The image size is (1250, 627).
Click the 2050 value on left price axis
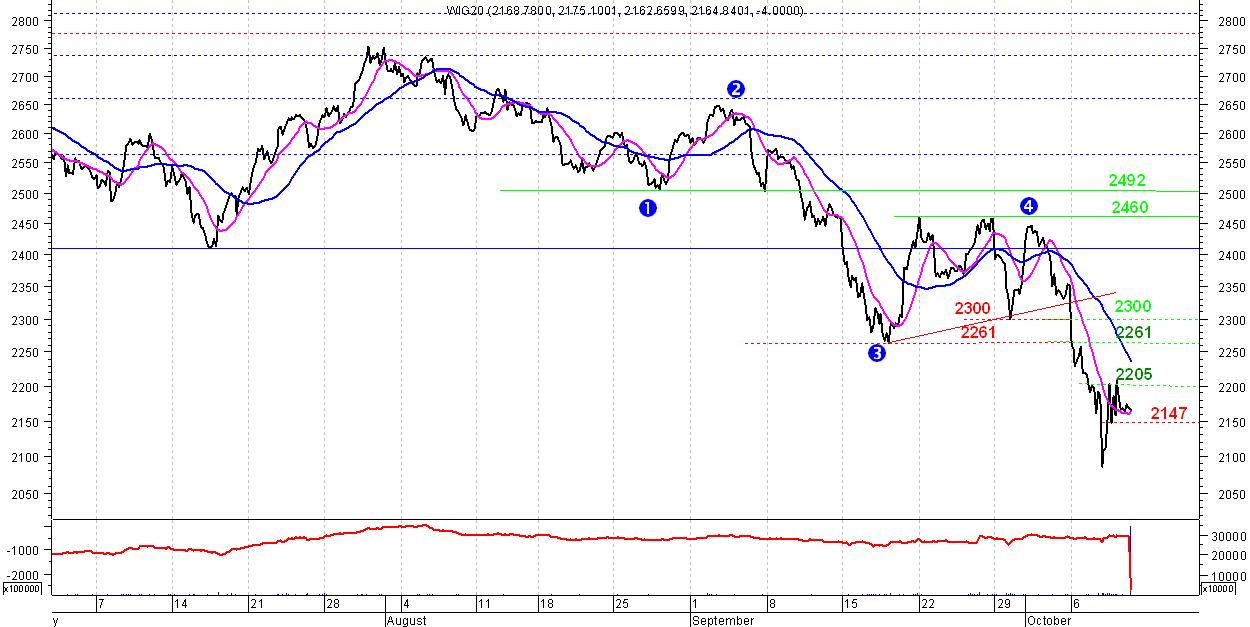[x=26, y=495]
